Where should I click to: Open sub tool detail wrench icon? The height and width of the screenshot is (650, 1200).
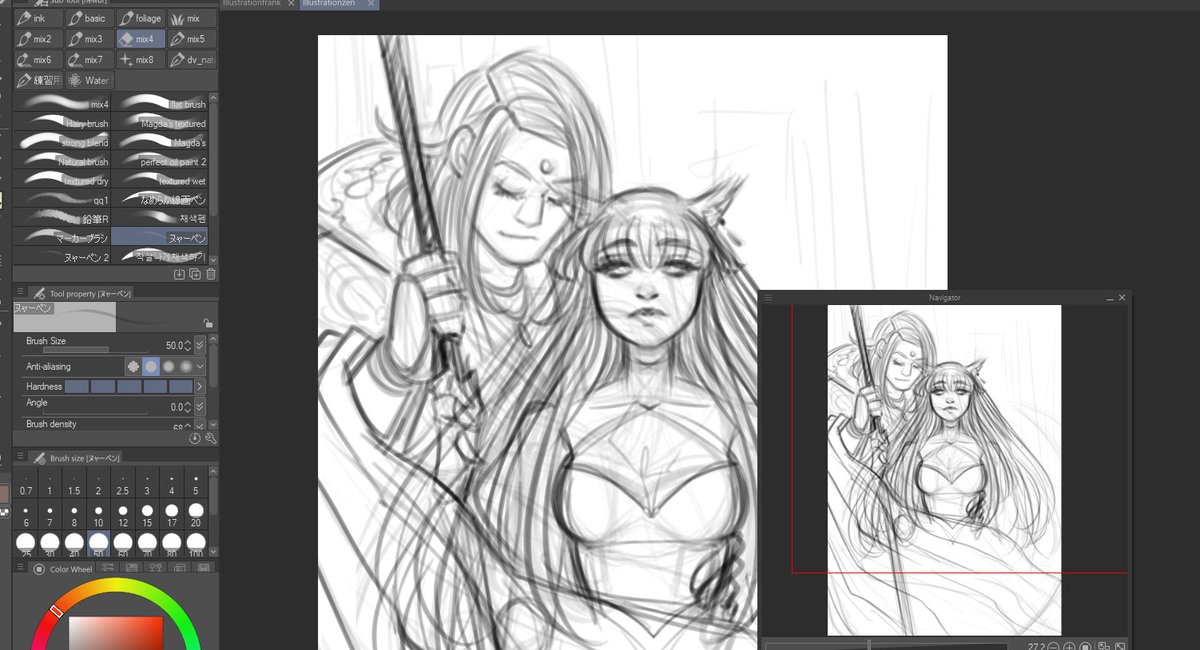click(211, 438)
